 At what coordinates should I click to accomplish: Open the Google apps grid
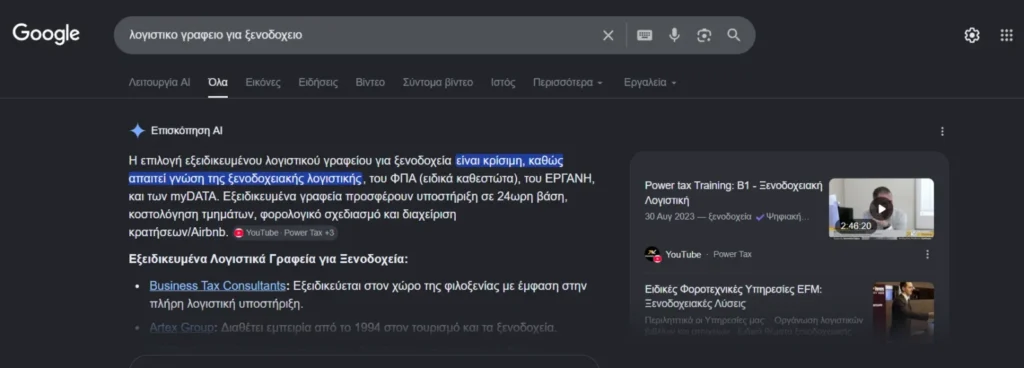(1006, 35)
